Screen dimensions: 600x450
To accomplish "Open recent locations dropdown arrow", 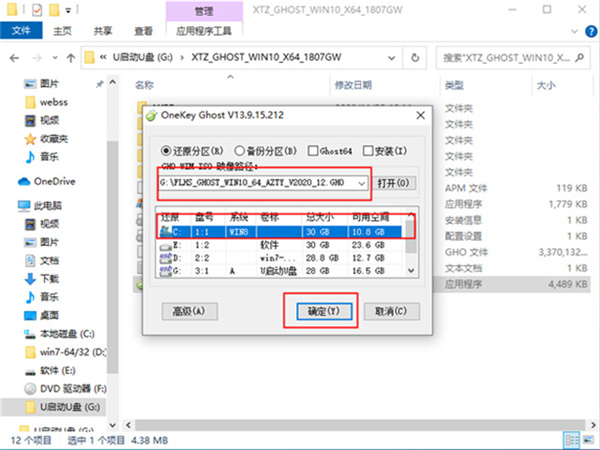I will pos(55,58).
